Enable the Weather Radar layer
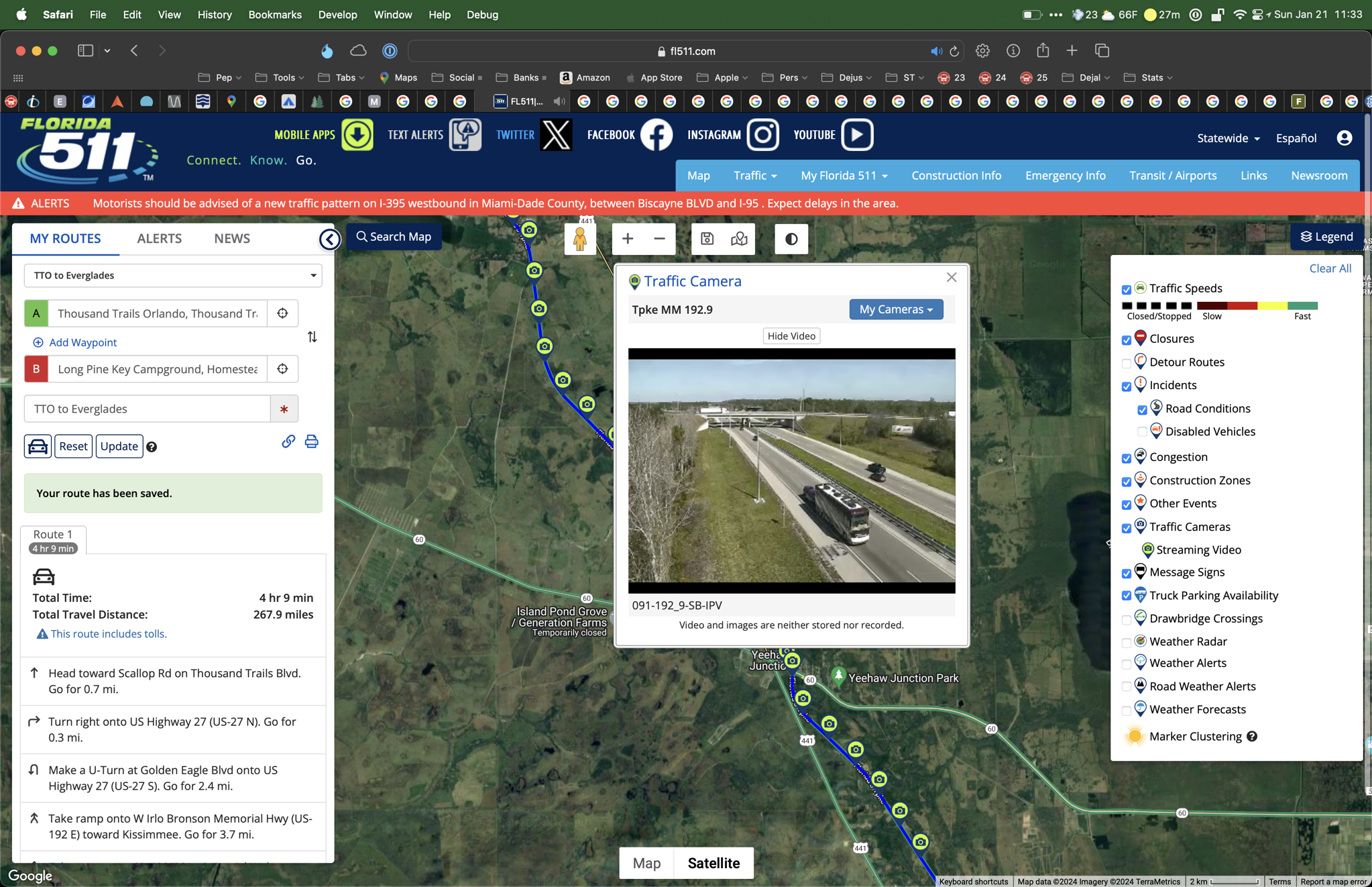1372x887 pixels. (1127, 643)
